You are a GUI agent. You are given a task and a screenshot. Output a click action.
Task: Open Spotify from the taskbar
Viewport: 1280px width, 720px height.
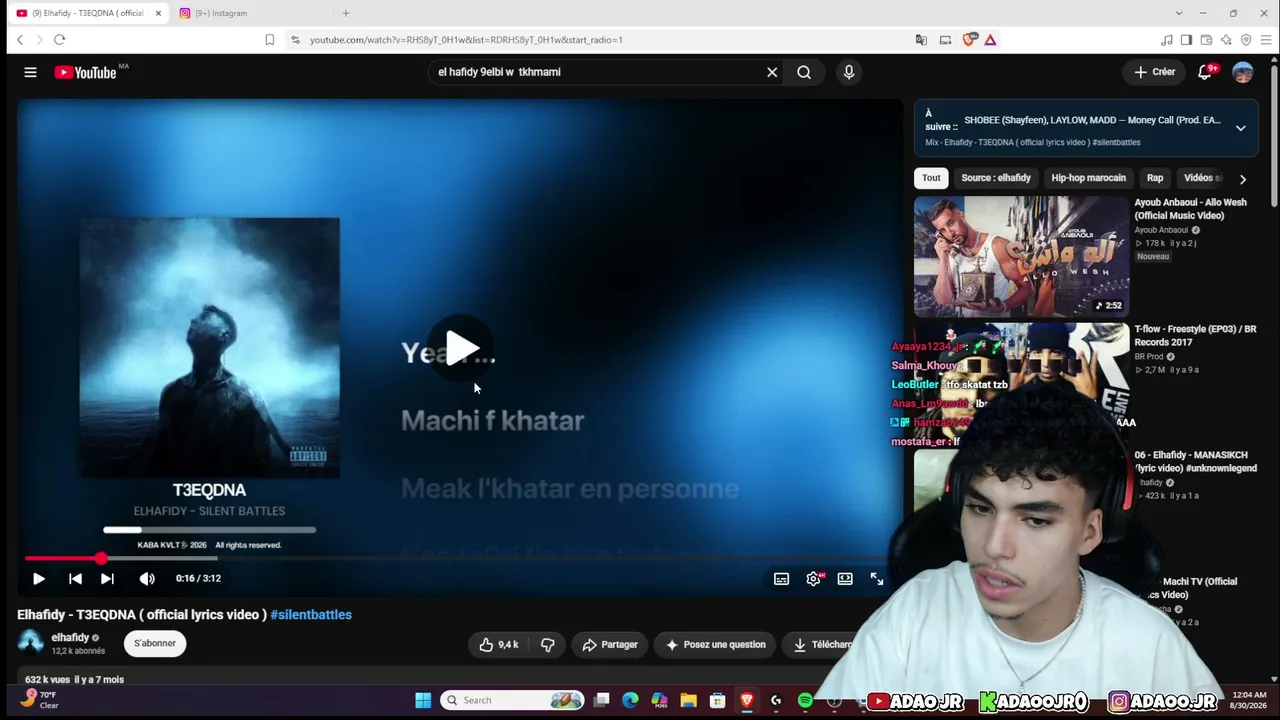805,700
